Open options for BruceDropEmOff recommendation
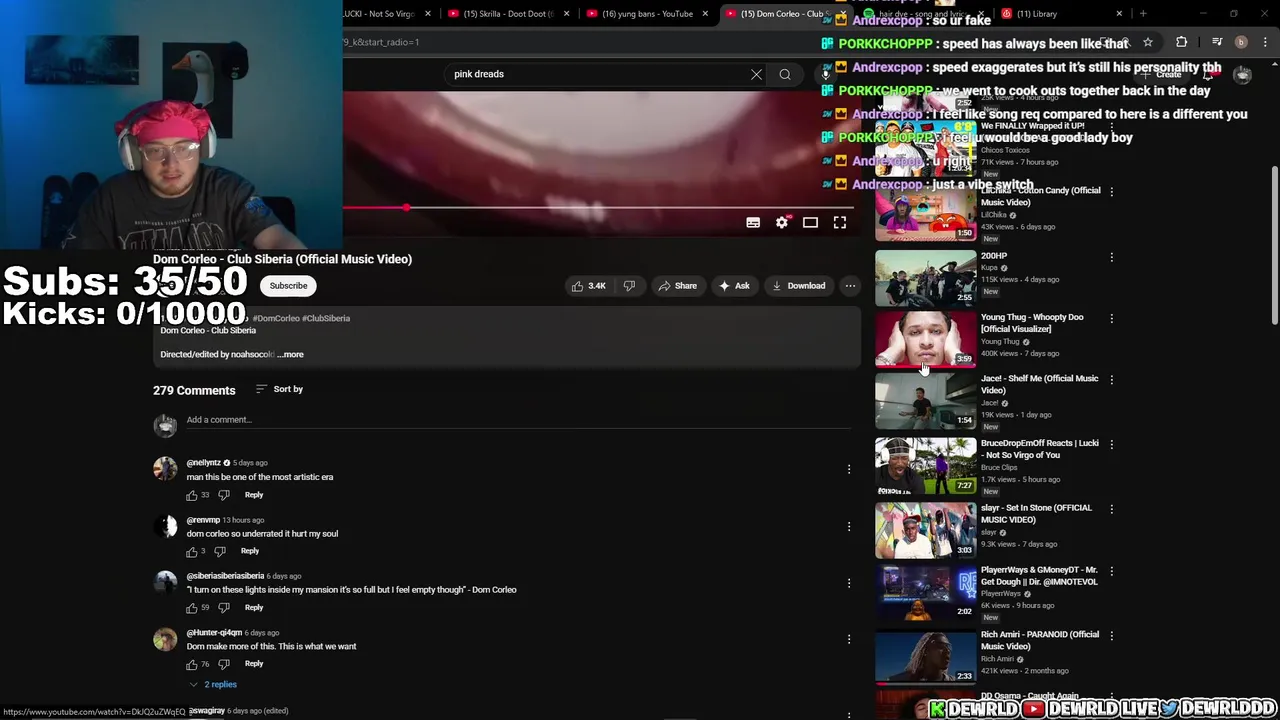Image resolution: width=1280 pixels, height=720 pixels. 1111,444
